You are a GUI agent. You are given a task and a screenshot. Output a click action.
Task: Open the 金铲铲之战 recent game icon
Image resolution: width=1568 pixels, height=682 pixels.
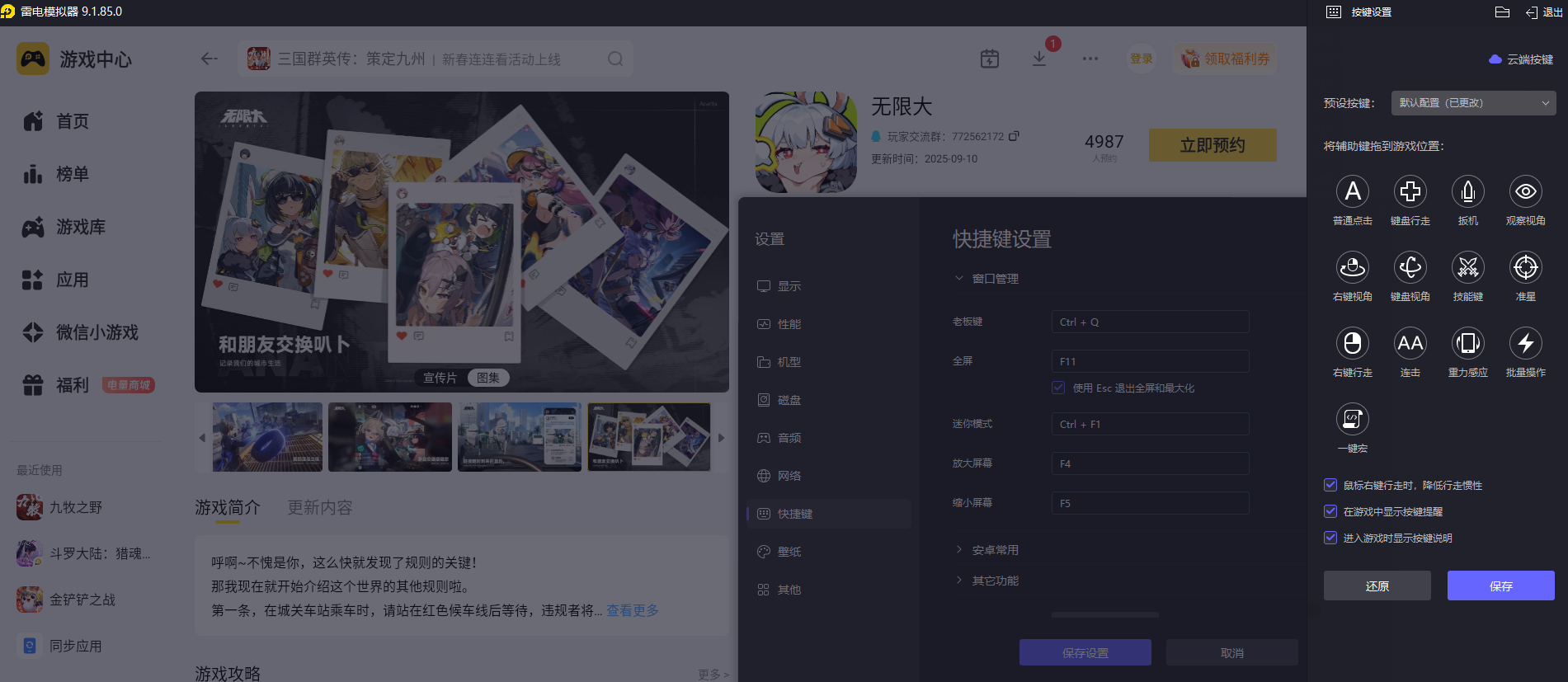[x=30, y=600]
